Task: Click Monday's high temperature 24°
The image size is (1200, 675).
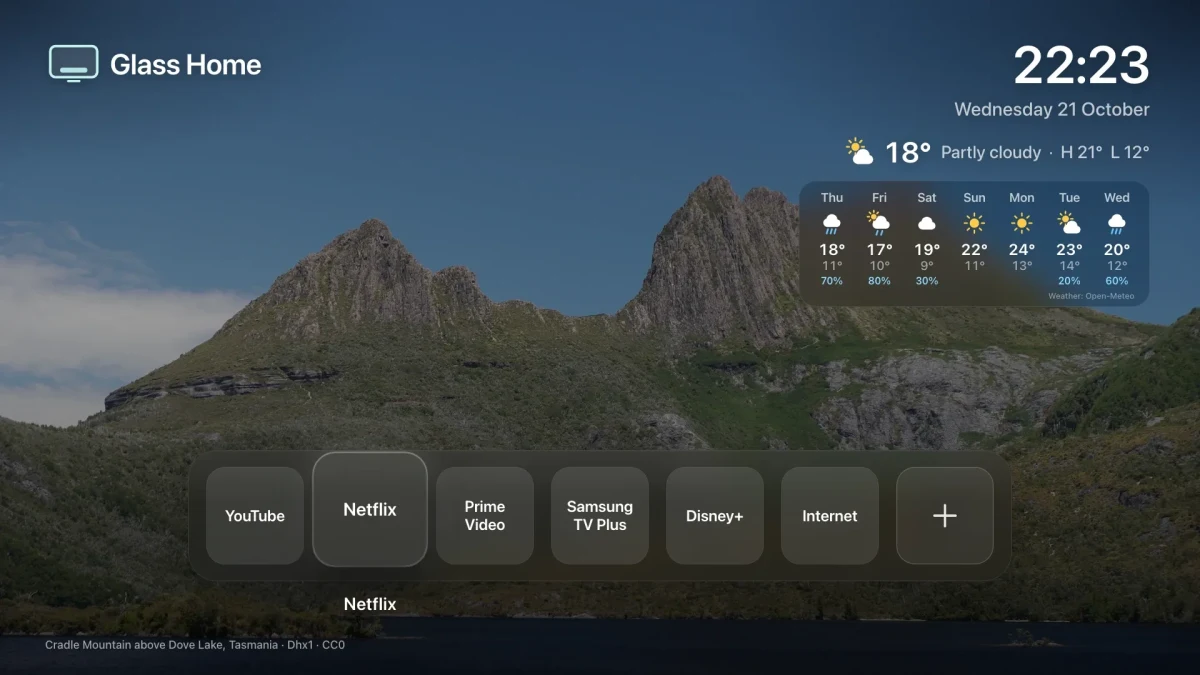Action: click(1022, 250)
